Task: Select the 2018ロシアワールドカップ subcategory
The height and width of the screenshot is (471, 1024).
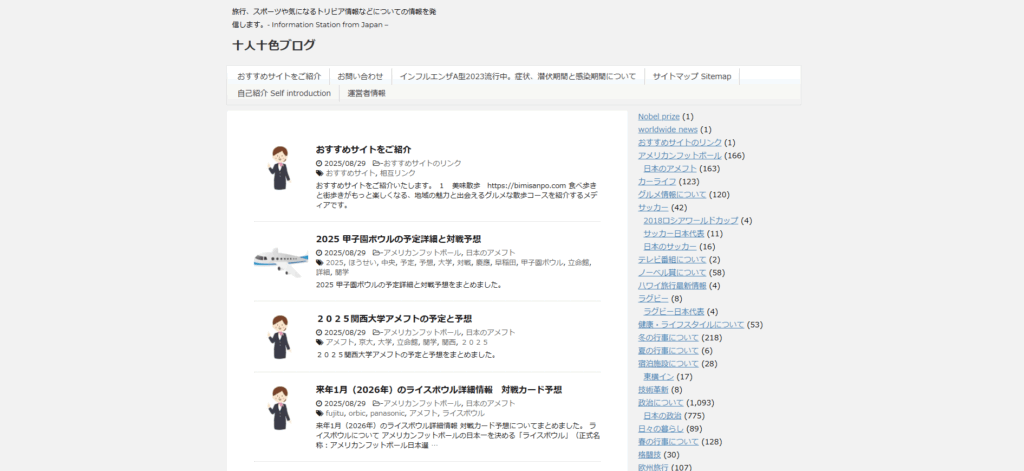Action: (x=690, y=220)
